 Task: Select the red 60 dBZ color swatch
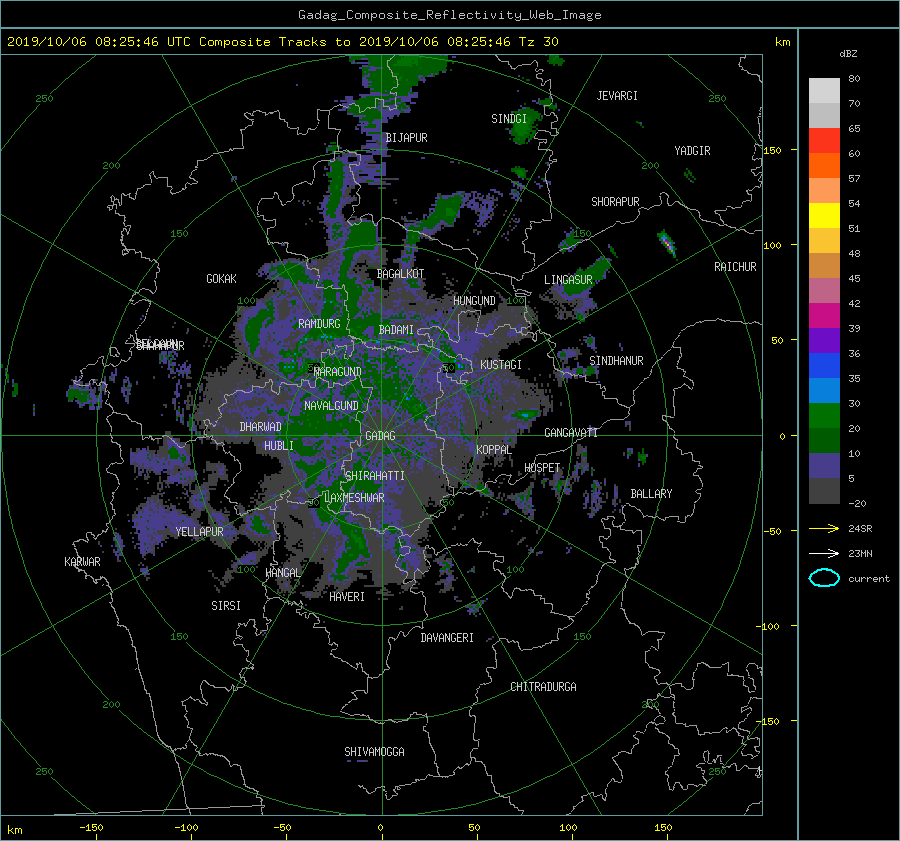click(824, 140)
